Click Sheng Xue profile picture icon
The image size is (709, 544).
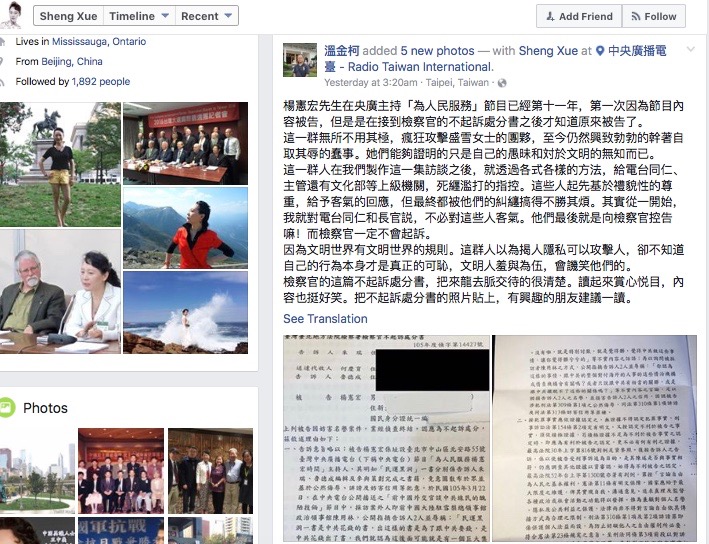tap(11, 14)
